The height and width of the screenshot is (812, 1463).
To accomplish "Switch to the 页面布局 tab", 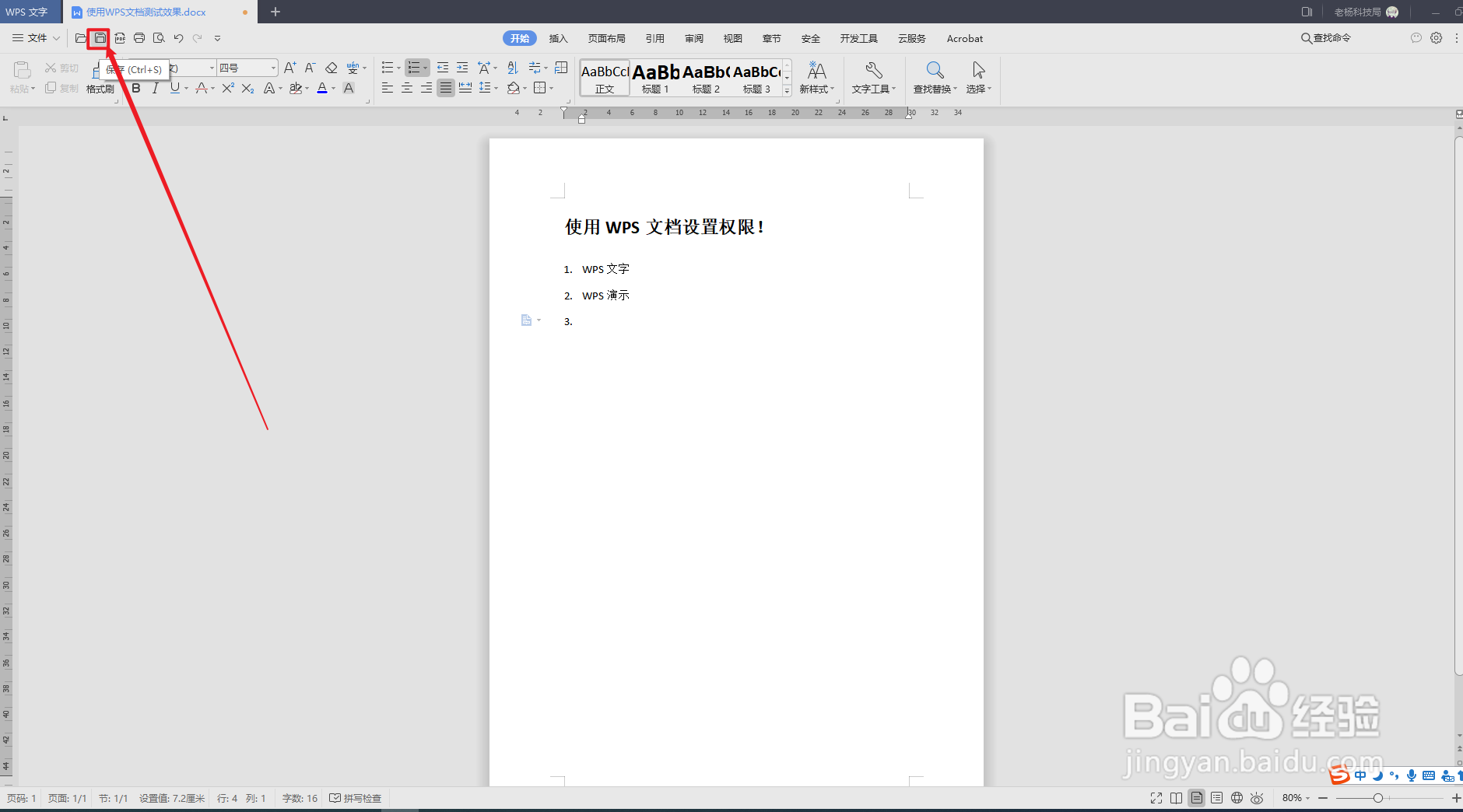I will click(x=606, y=39).
